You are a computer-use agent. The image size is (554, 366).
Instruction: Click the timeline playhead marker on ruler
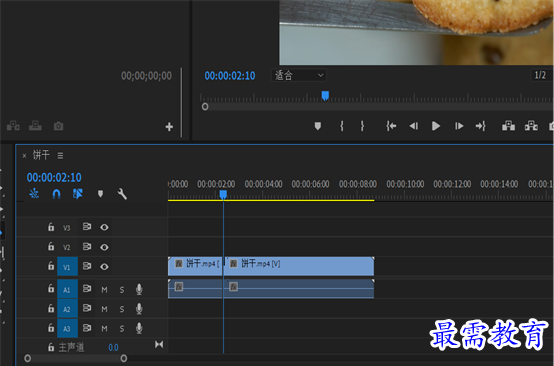click(223, 194)
